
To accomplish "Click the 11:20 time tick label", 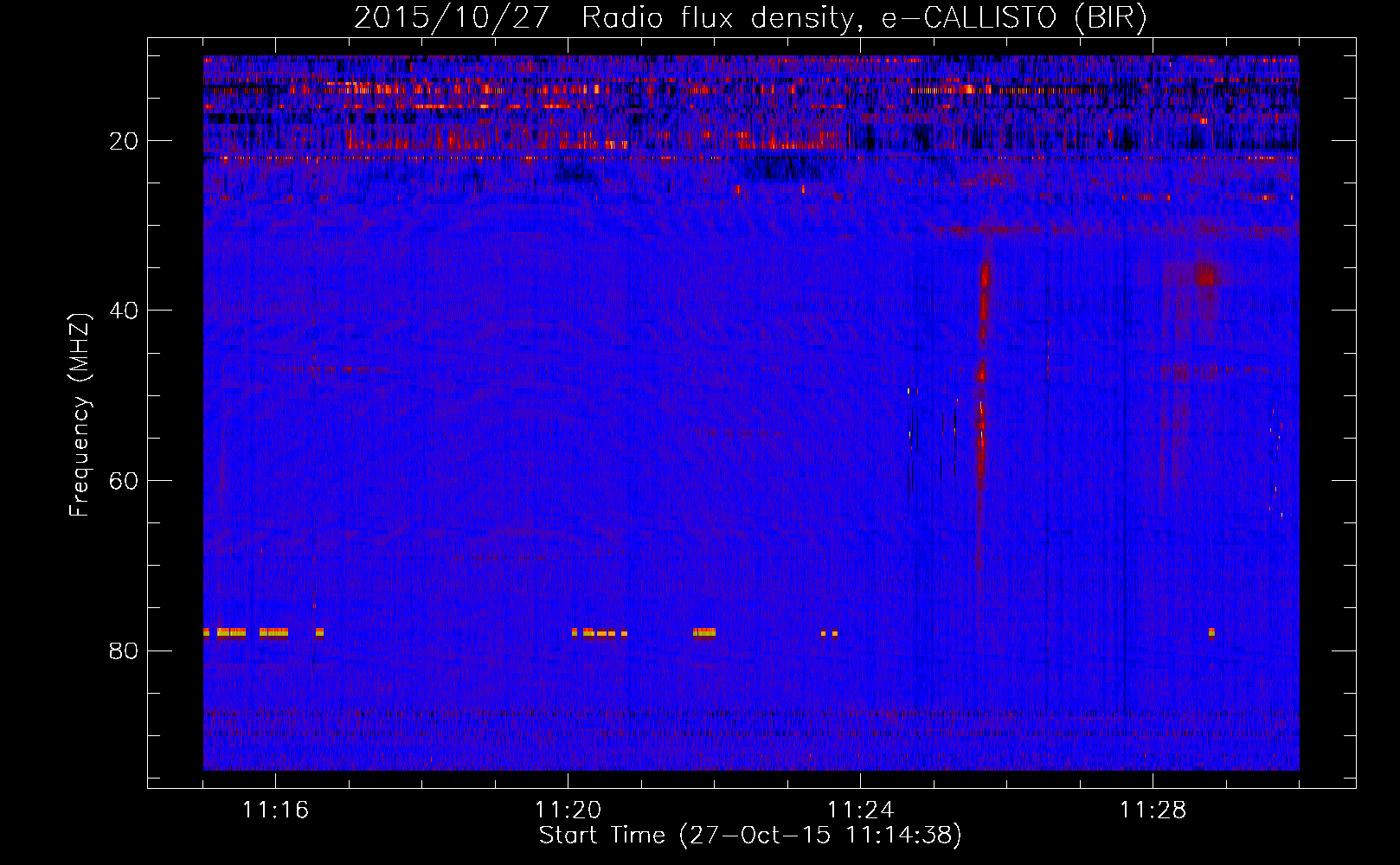I will pos(568,811).
